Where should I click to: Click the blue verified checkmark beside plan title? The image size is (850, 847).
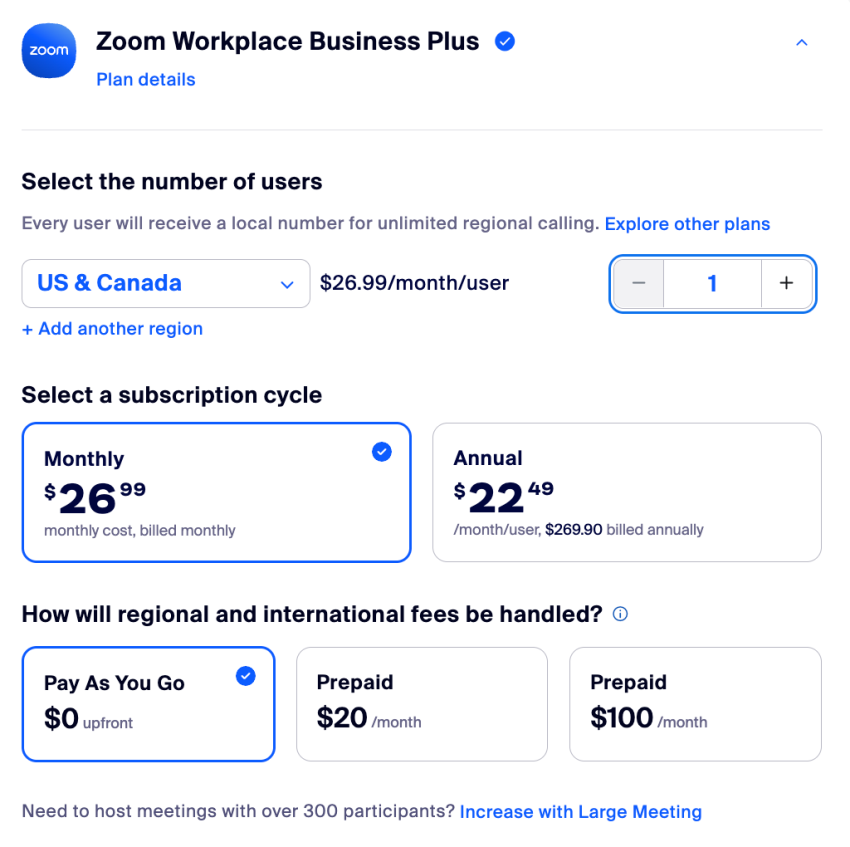point(504,41)
